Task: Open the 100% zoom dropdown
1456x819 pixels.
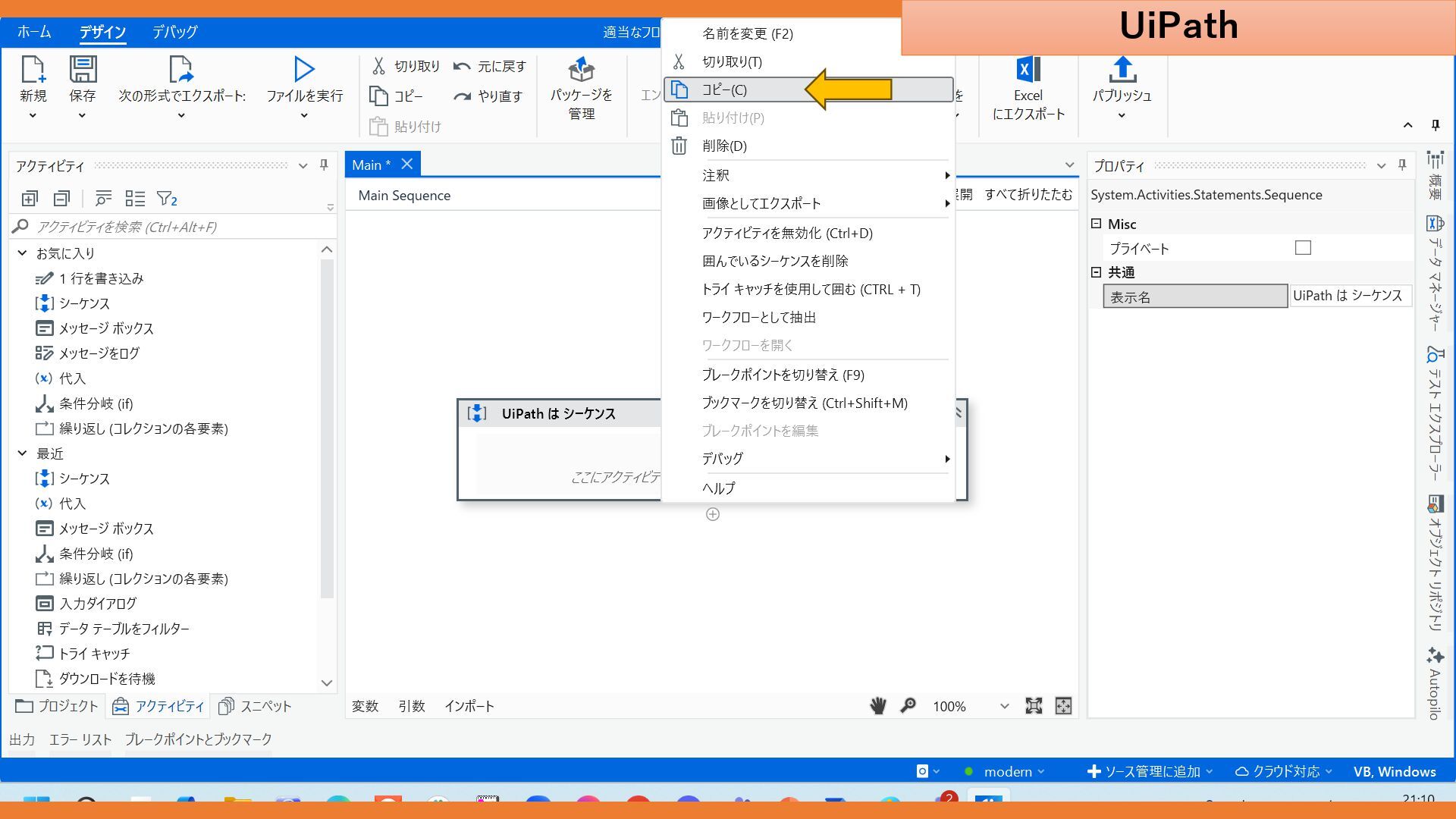Action: (1004, 706)
